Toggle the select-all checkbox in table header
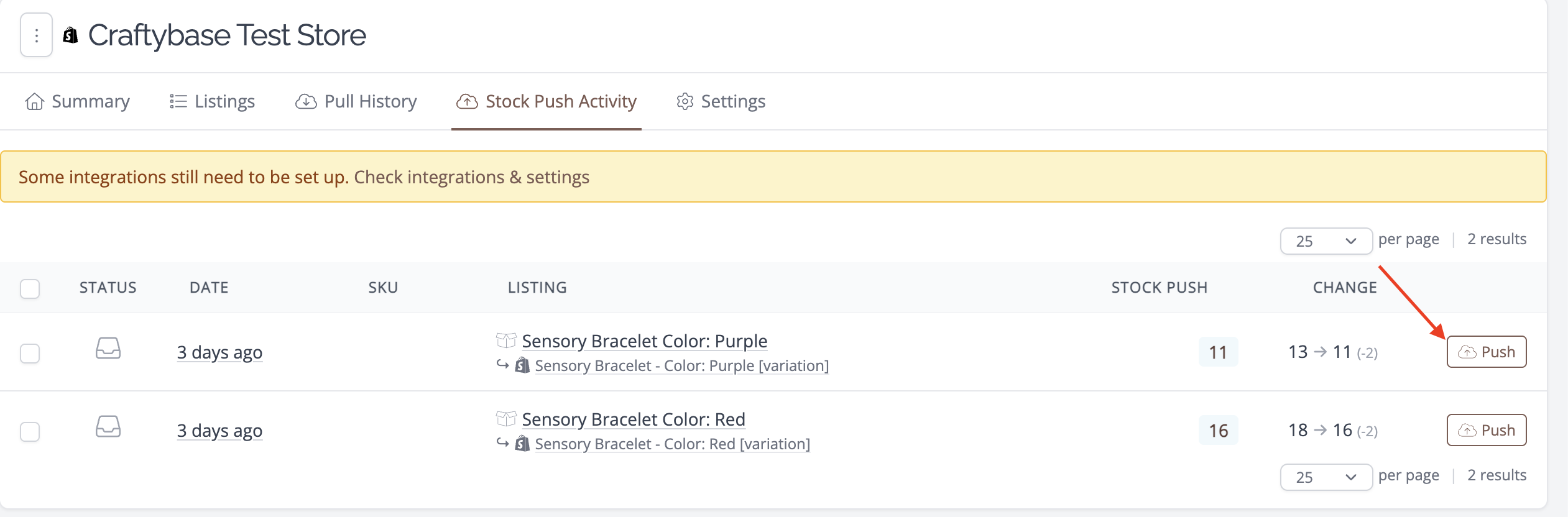 30,289
